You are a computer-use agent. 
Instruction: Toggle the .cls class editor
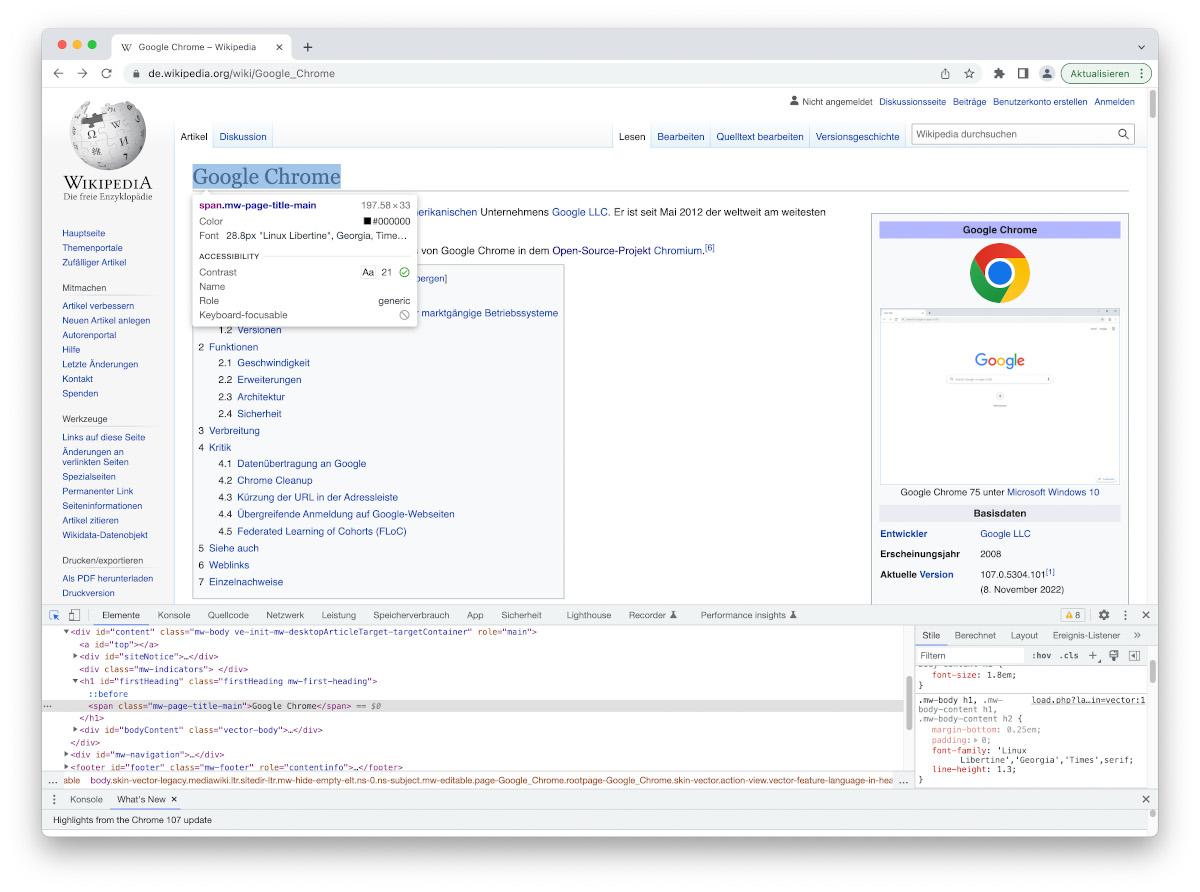pyautogui.click(x=1069, y=655)
